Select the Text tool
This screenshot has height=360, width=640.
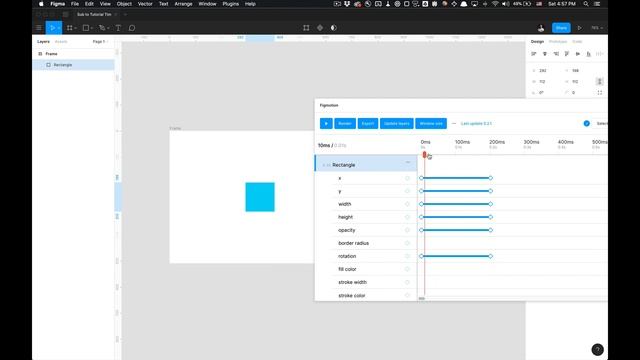pos(118,28)
